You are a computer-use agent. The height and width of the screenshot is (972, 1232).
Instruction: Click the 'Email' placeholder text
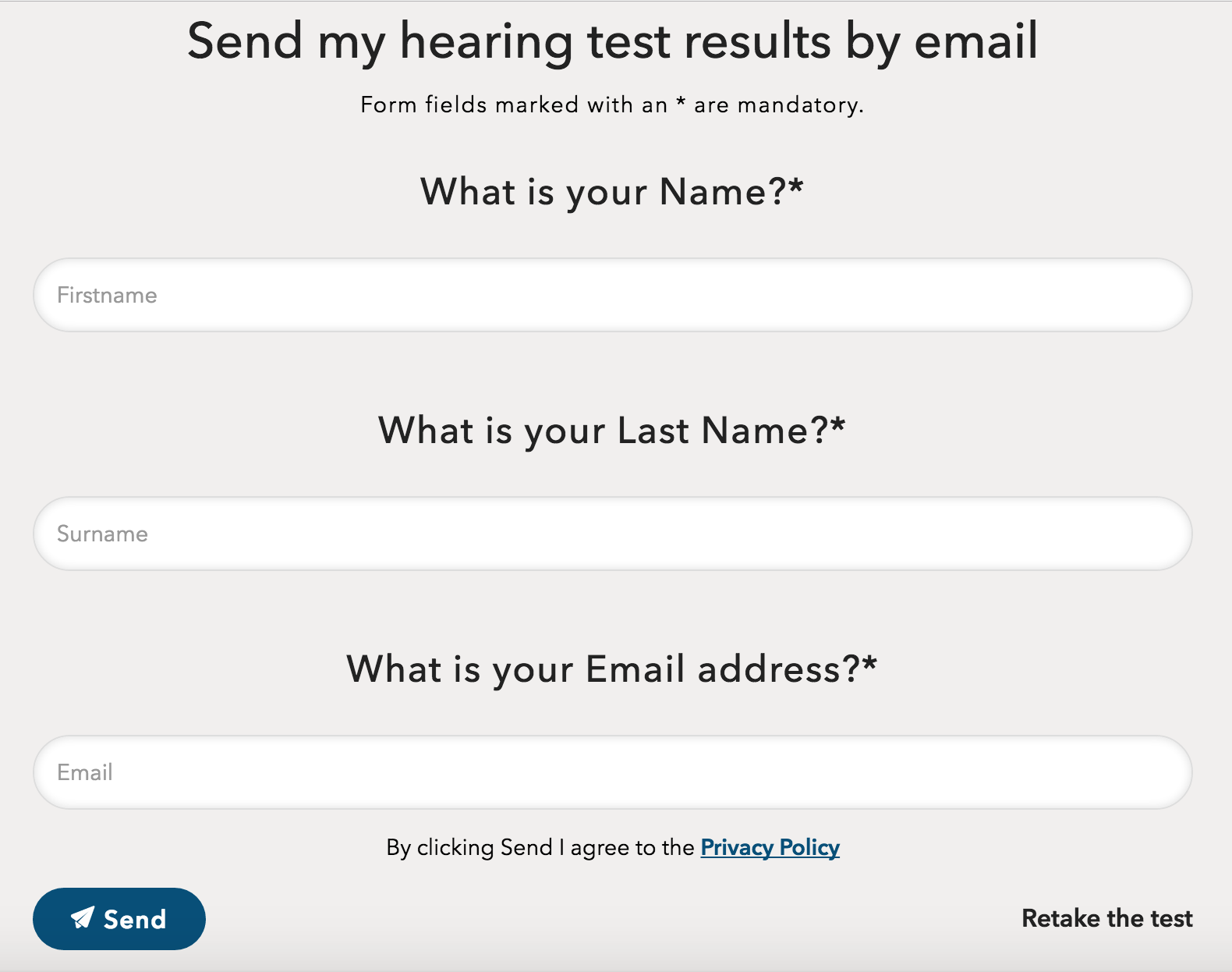tap(85, 772)
